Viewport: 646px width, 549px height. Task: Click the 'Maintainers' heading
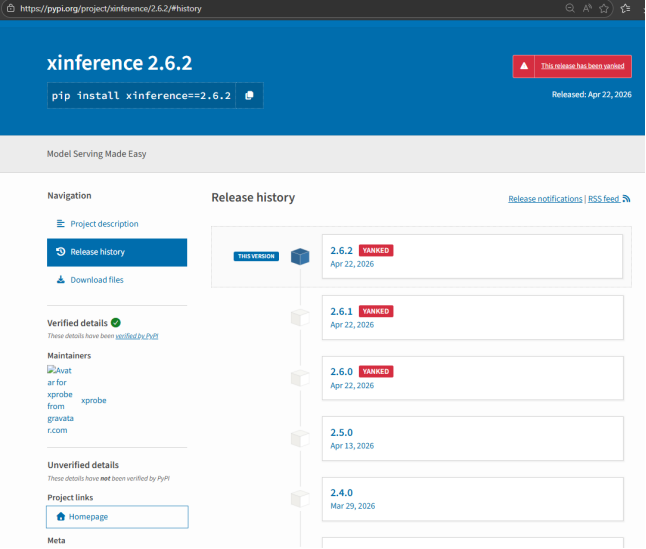tap(69, 355)
